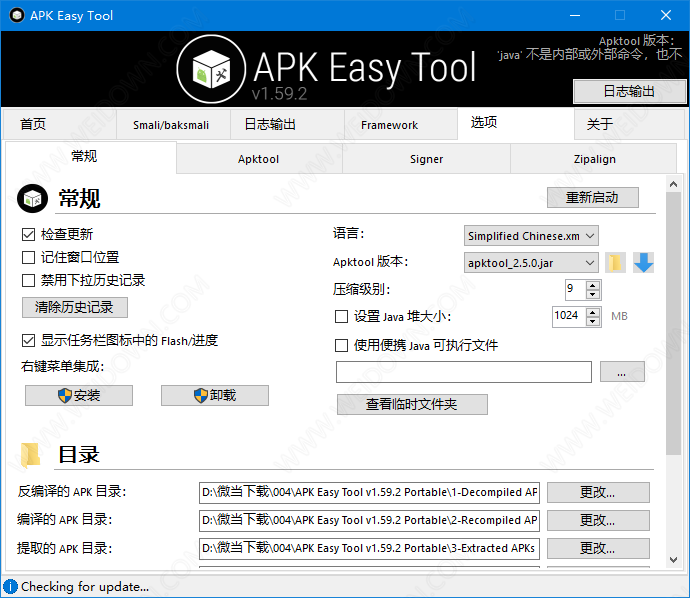Click the 右键菜单集成 label
The height and width of the screenshot is (598, 690).
point(62,366)
